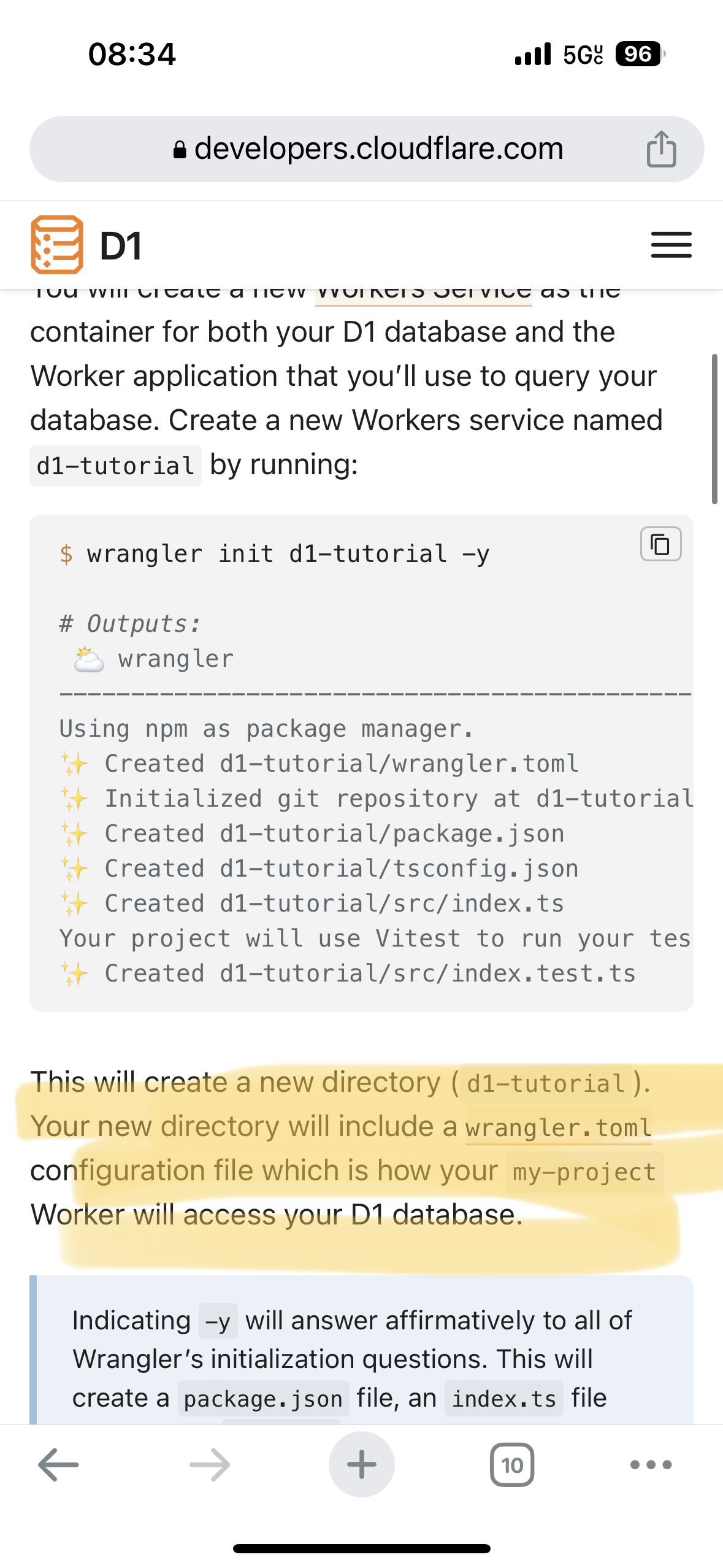Open tab switcher showing 10 tabs
The image size is (723, 1568).
(512, 1464)
